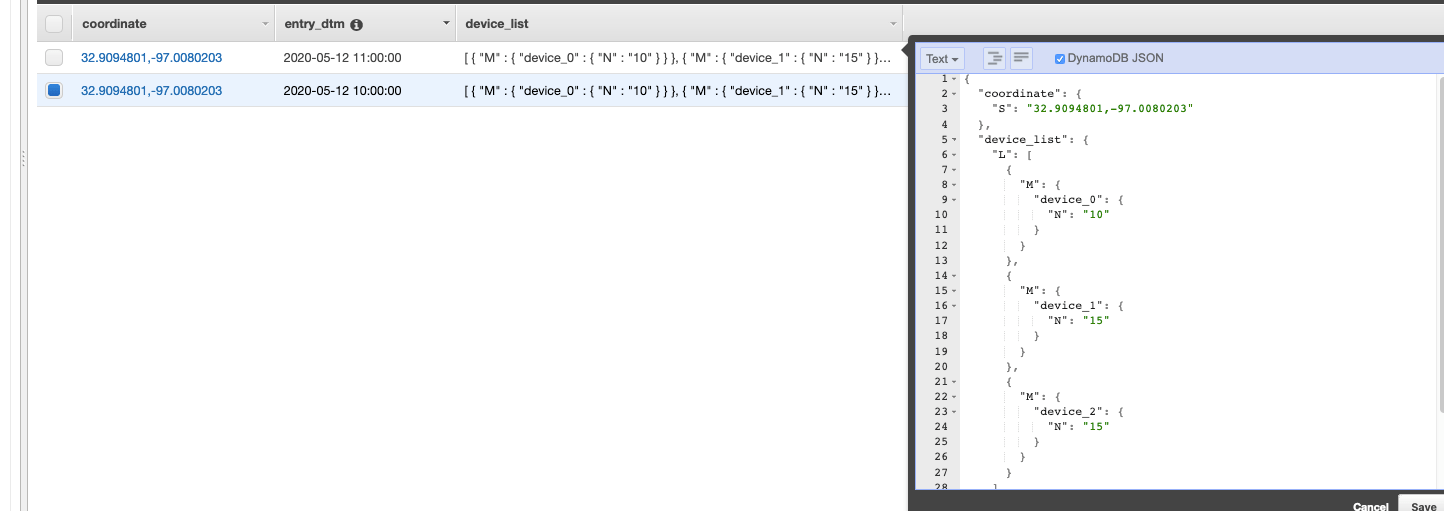The image size is (1444, 511).
Task: Uncheck the row with 10:00:00 entry
Action: 54,90
